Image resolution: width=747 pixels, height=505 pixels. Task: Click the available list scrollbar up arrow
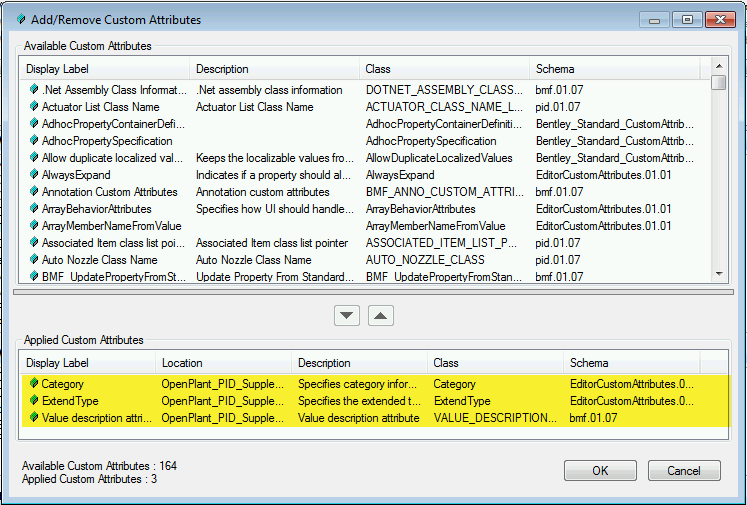(719, 66)
